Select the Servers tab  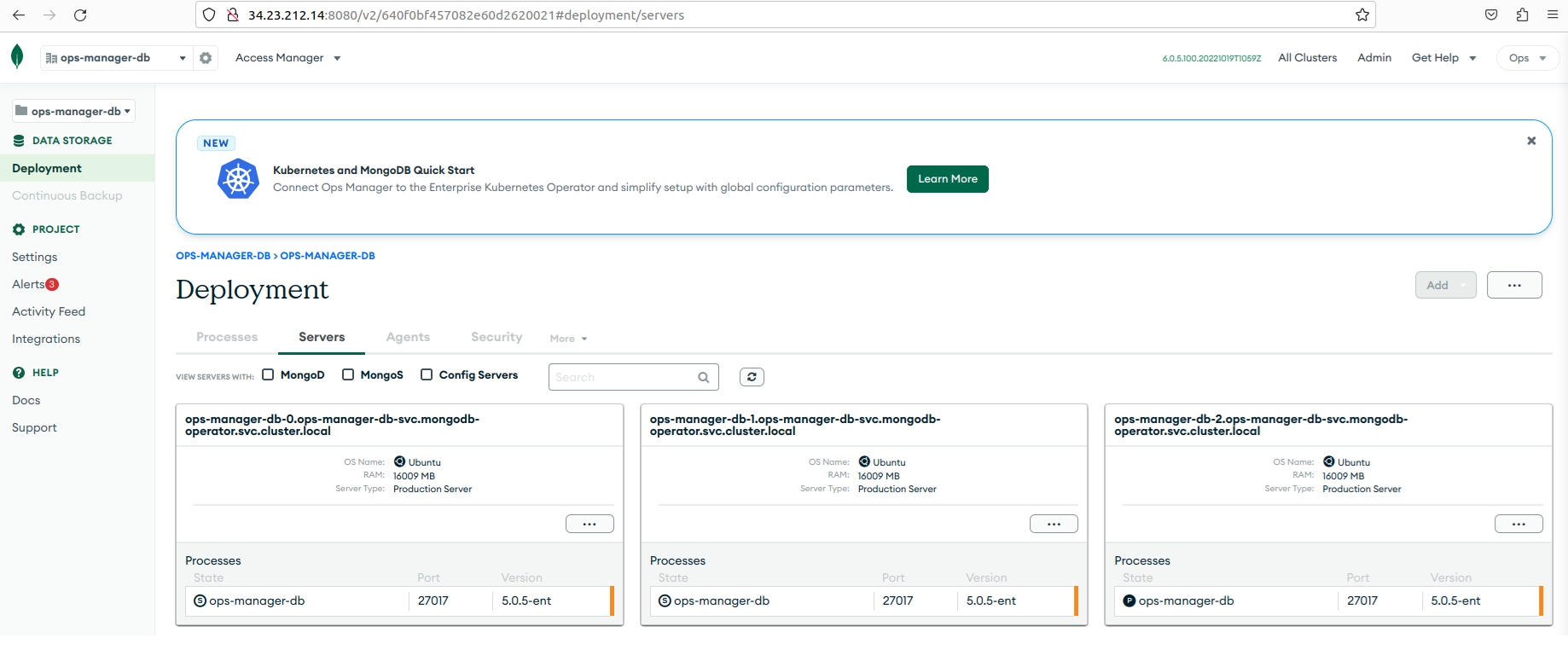tap(322, 337)
